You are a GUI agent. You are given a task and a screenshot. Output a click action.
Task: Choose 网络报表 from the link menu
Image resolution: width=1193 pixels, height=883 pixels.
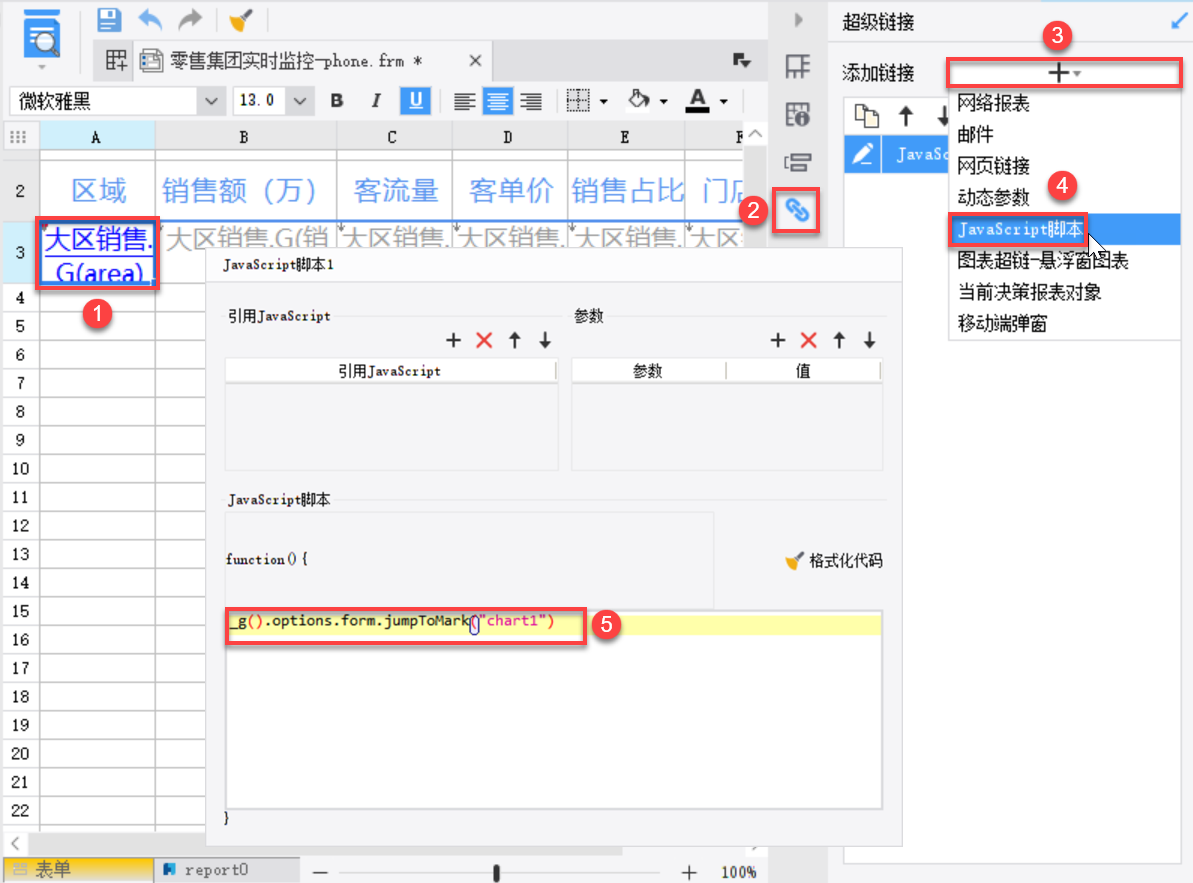993,103
